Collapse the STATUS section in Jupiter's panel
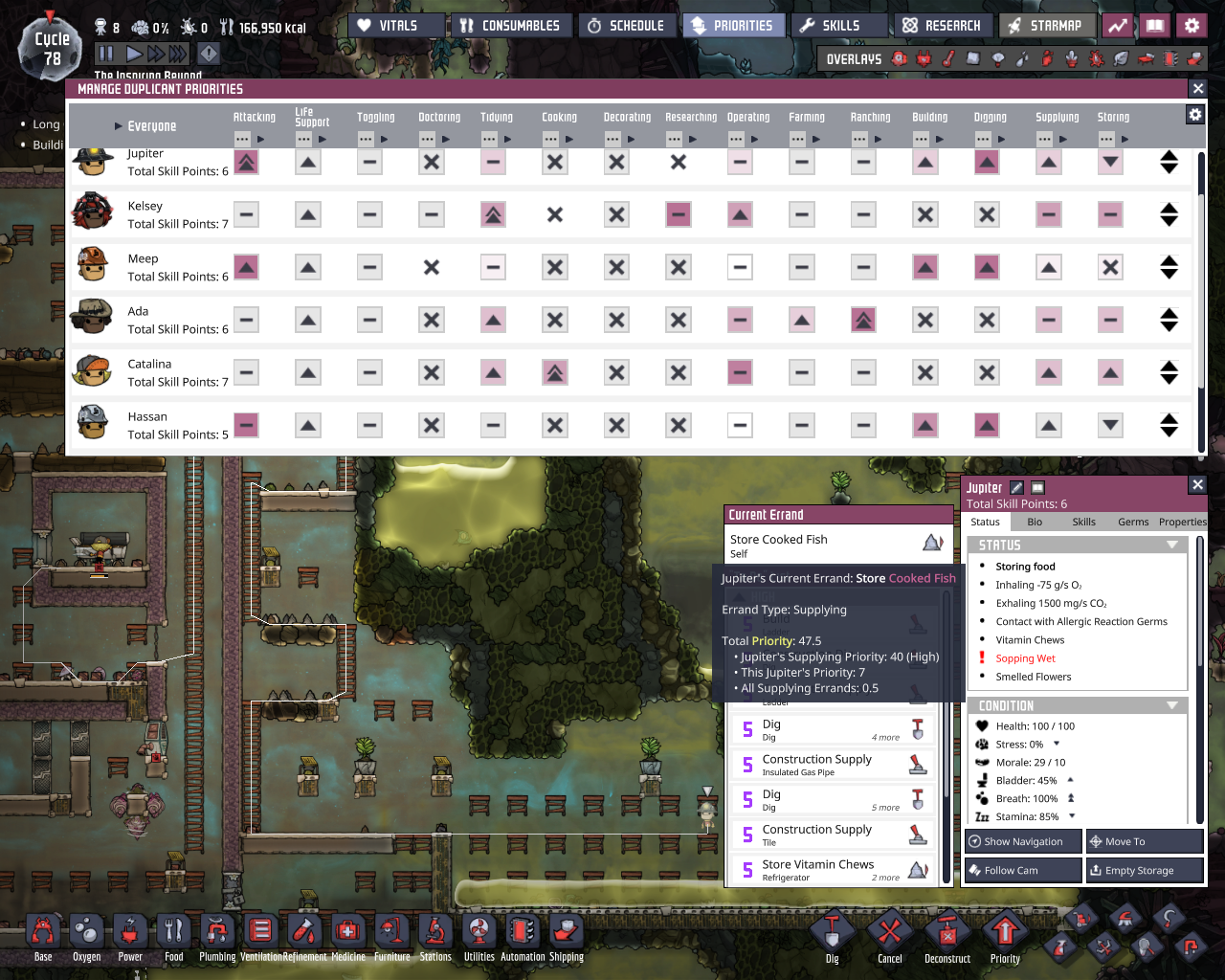 [x=1174, y=545]
